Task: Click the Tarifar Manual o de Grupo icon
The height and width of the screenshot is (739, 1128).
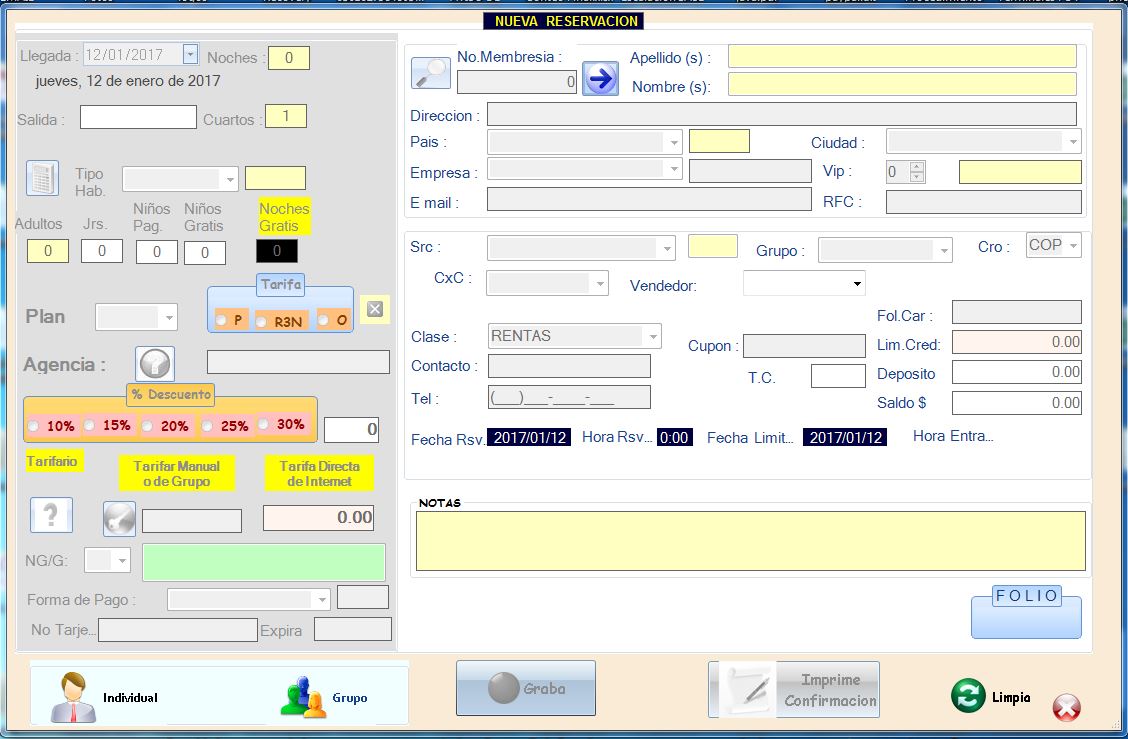Action: point(119,518)
